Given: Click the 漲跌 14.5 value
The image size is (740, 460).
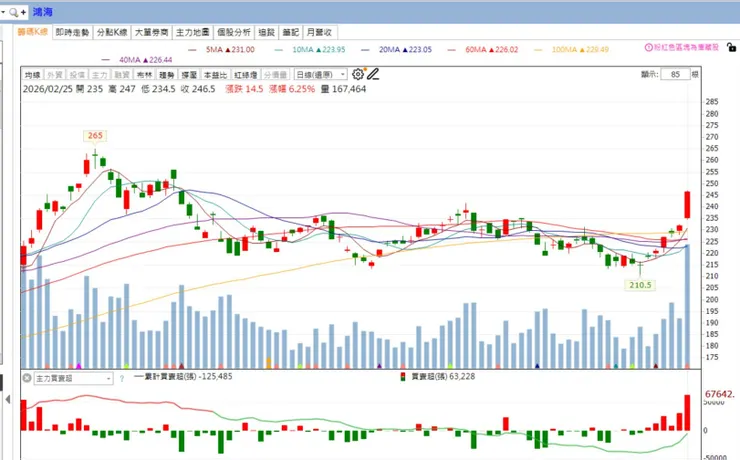Looking at the screenshot, I should click(x=244, y=89).
